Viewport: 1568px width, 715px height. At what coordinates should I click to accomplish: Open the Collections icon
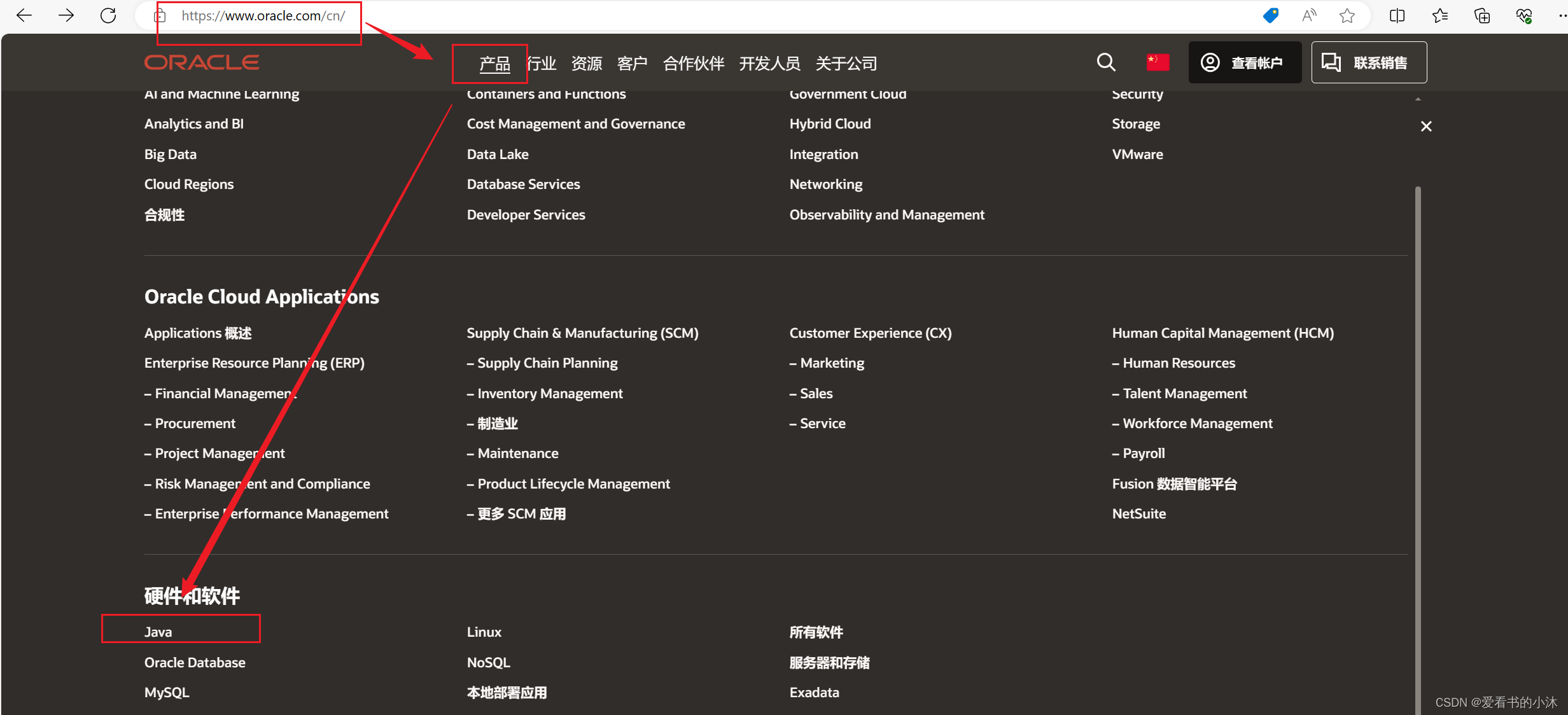(1482, 15)
